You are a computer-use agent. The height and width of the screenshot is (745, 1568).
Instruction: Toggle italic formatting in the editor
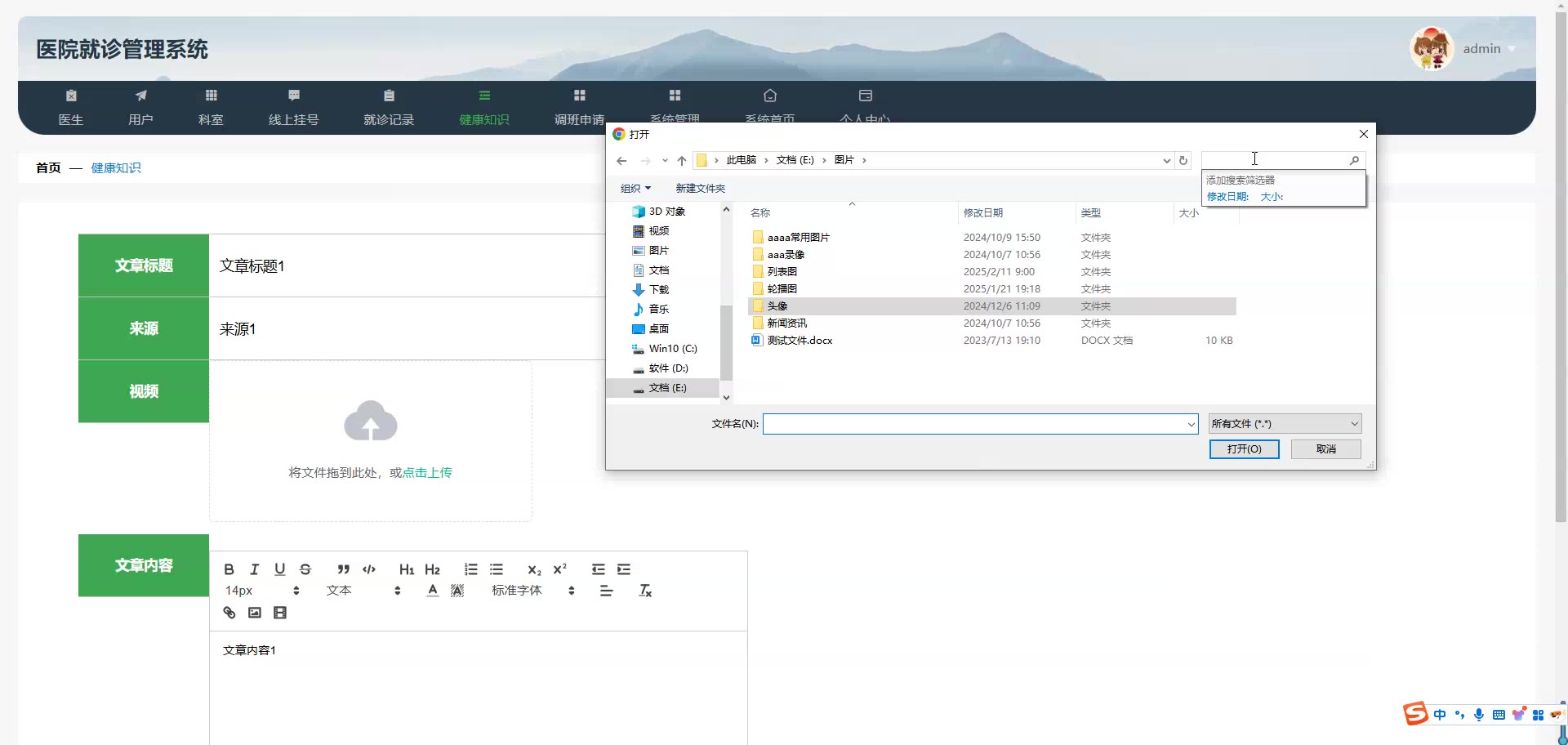[x=254, y=569]
